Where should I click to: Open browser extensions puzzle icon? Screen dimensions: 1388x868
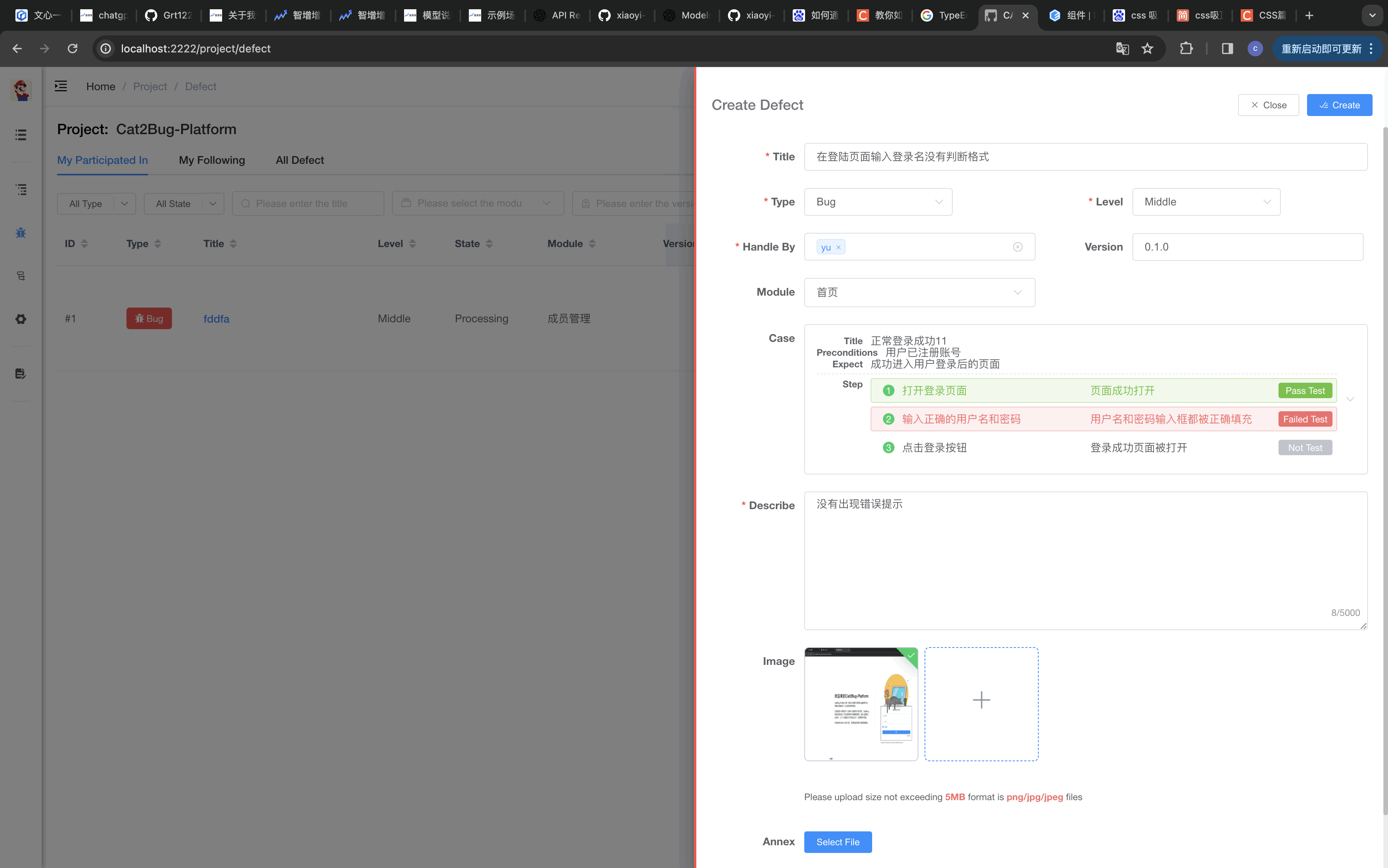1186,48
